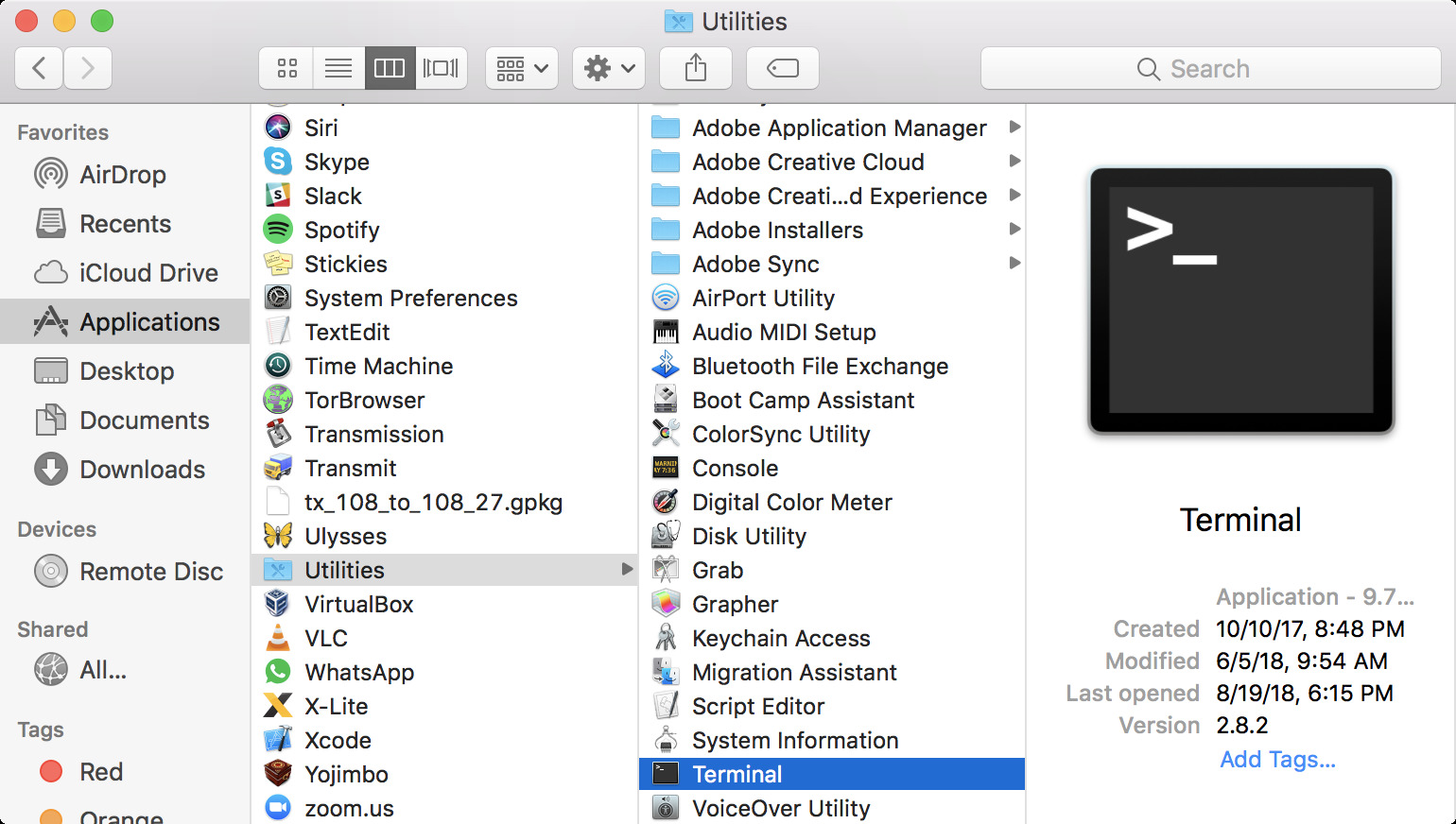This screenshot has height=824, width=1456.
Task: Click the Edit Tags toolbar button
Action: point(783,68)
